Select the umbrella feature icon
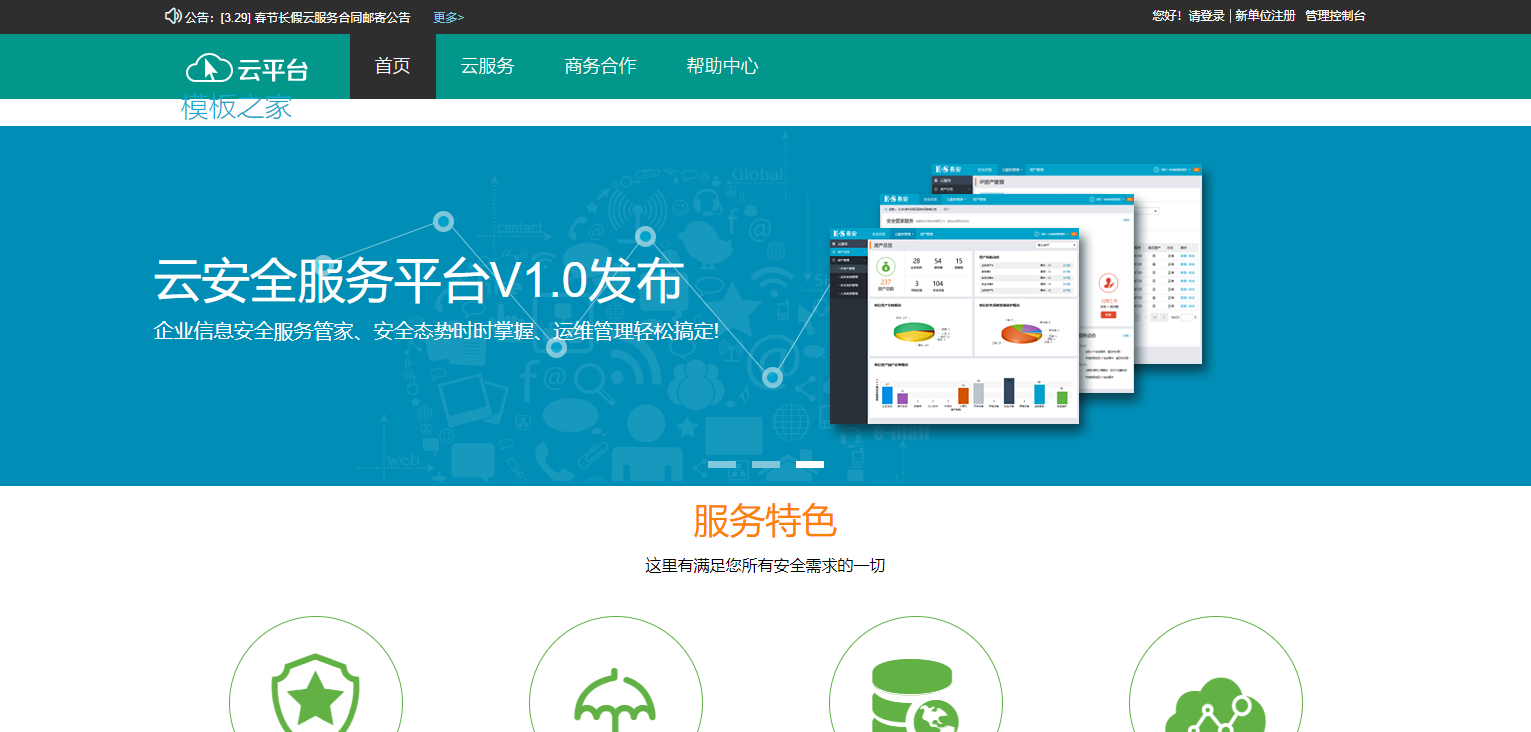Screen dimensions: 1531x732 tap(616, 696)
